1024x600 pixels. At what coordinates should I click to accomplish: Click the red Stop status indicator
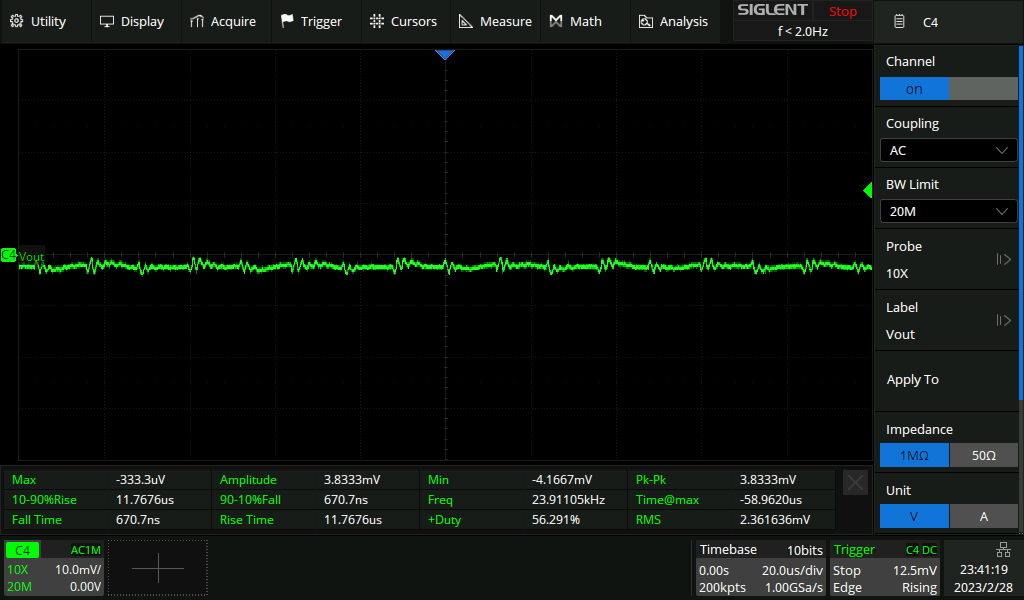coord(842,11)
